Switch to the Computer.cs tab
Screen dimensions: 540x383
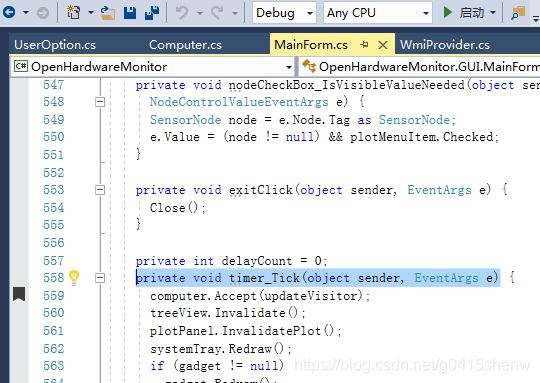click(185, 45)
